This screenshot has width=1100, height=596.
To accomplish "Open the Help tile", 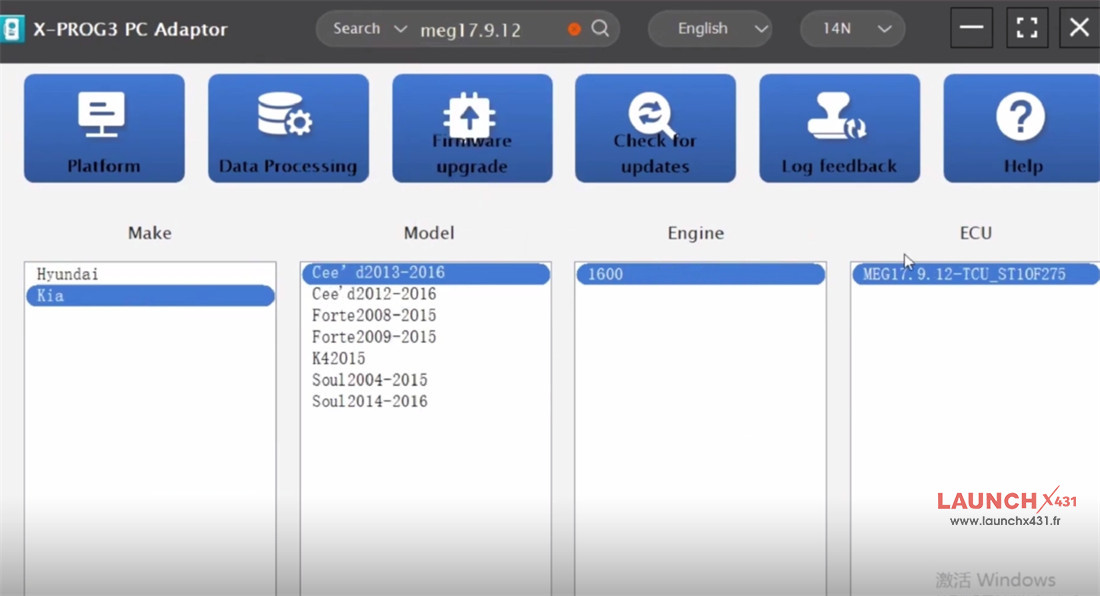I will click(x=1021, y=128).
